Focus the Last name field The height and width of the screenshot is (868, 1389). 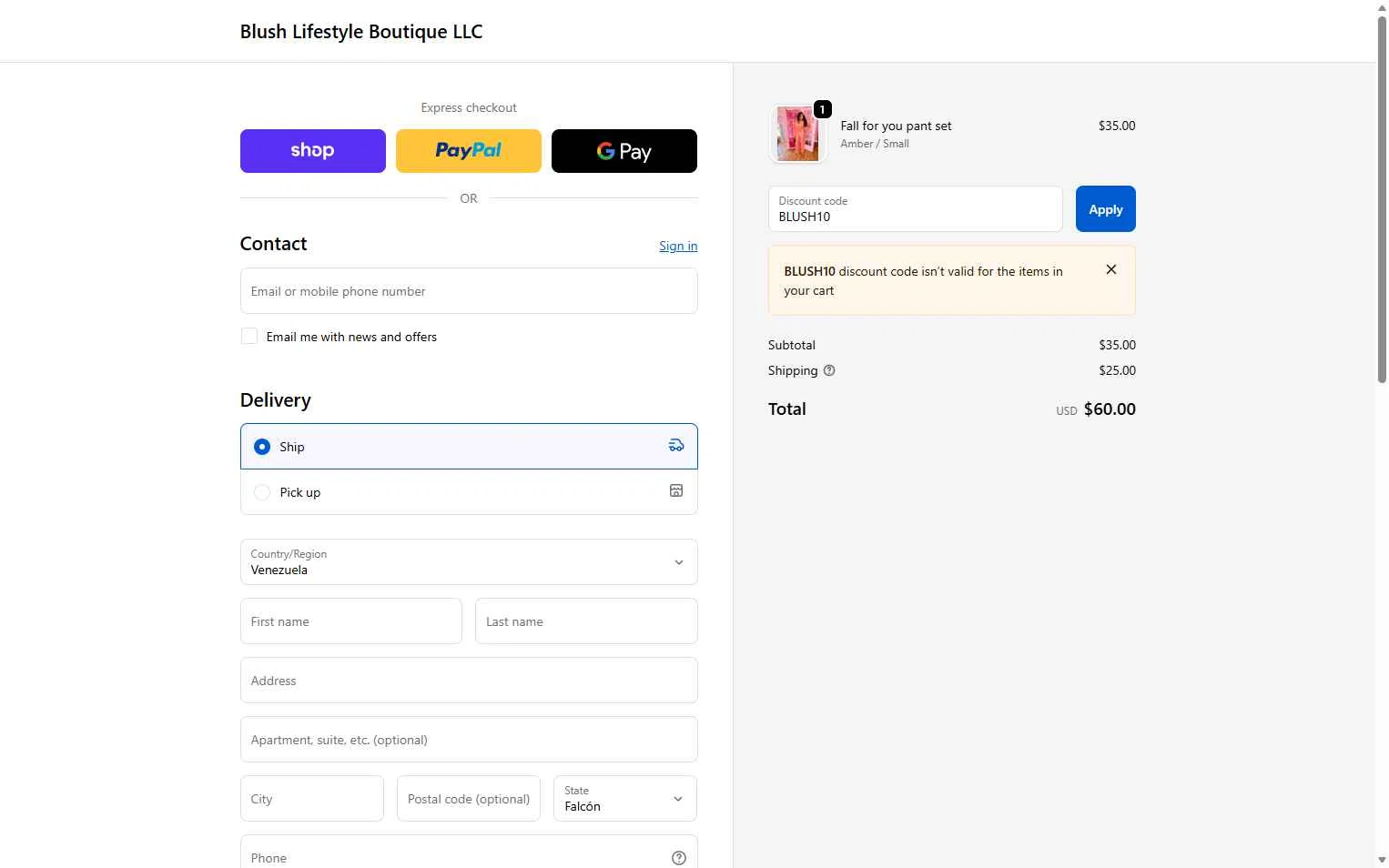point(586,621)
